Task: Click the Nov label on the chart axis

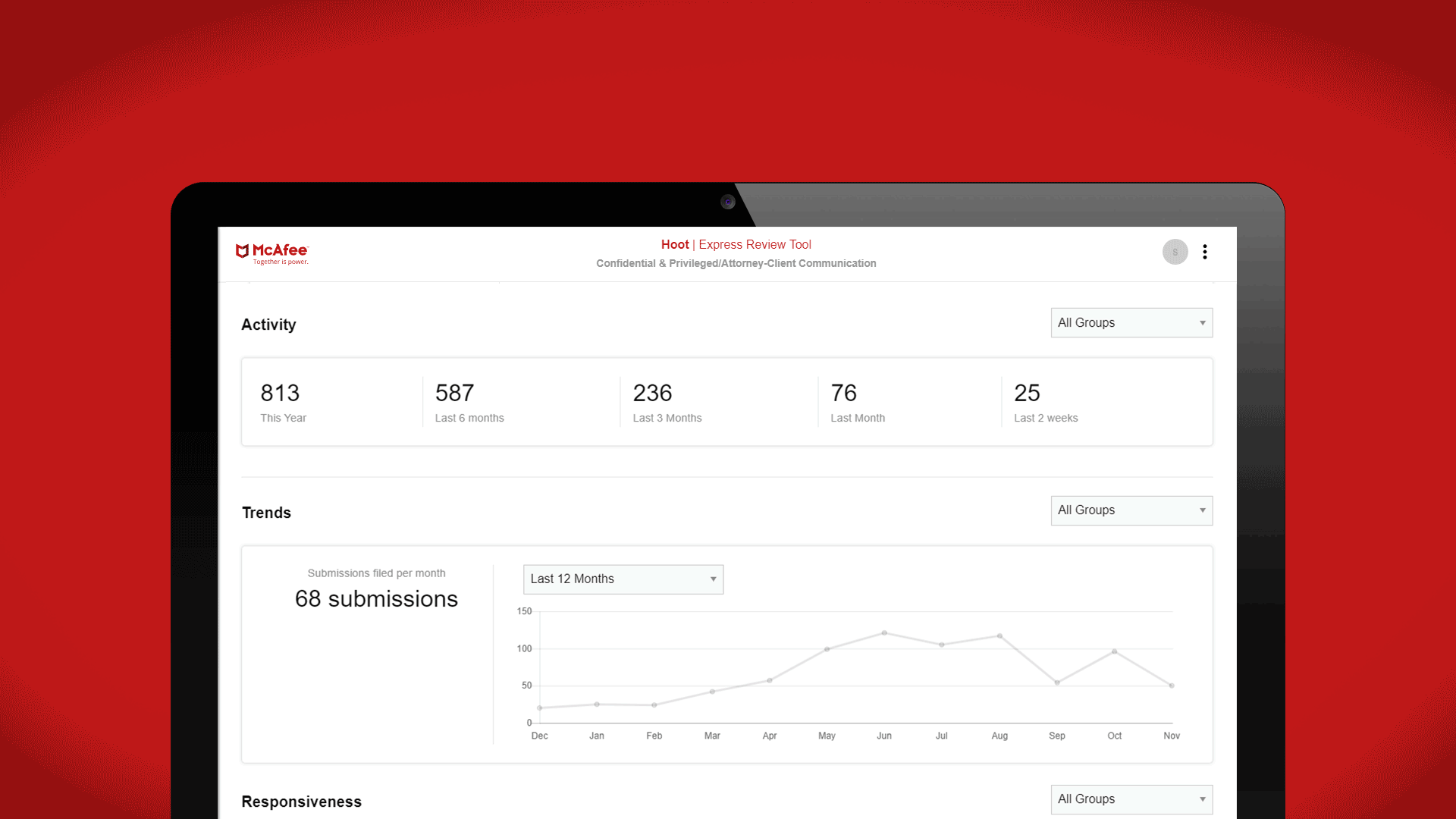Action: 1172,736
